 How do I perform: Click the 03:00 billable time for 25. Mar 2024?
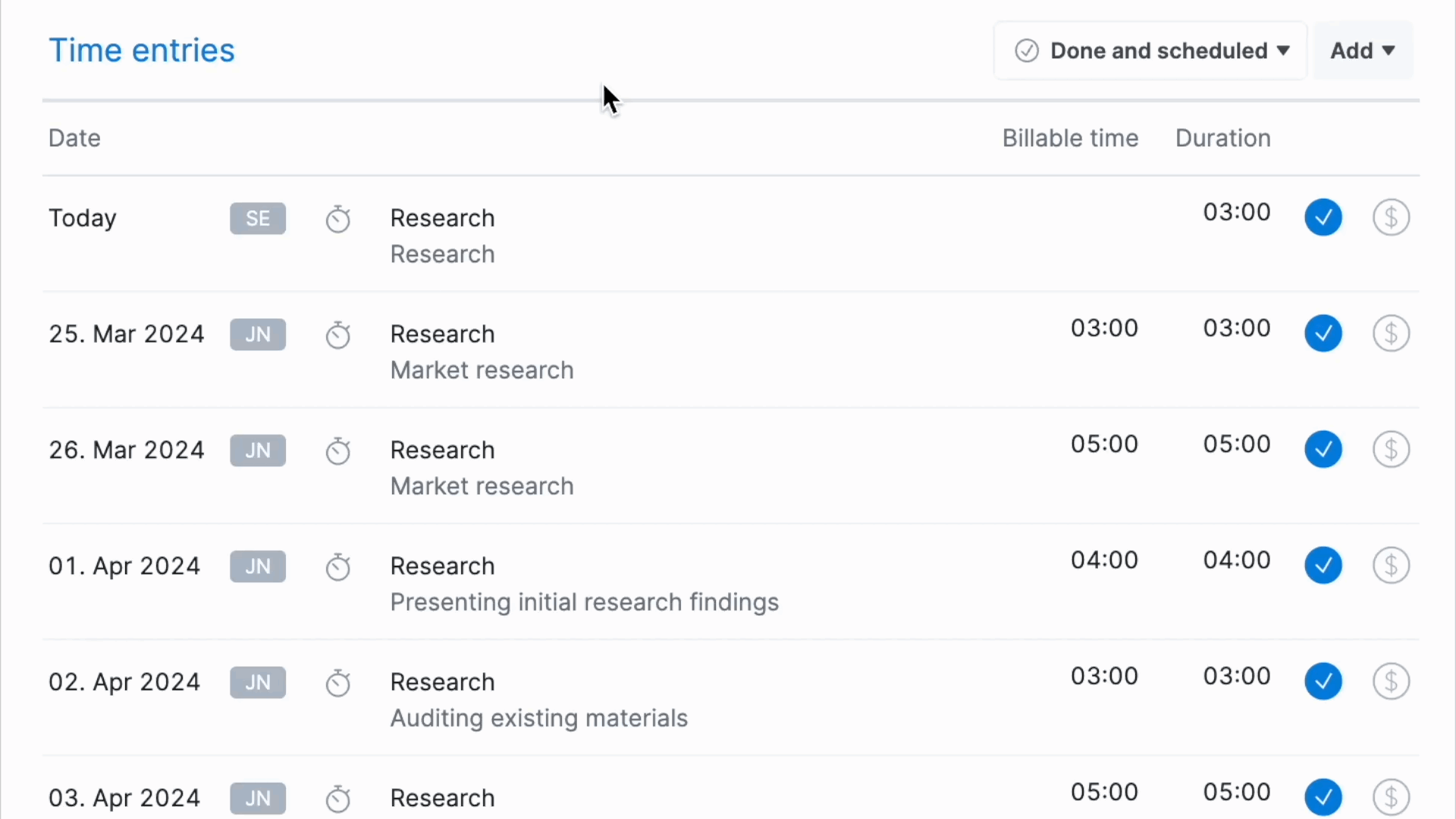pyautogui.click(x=1104, y=328)
